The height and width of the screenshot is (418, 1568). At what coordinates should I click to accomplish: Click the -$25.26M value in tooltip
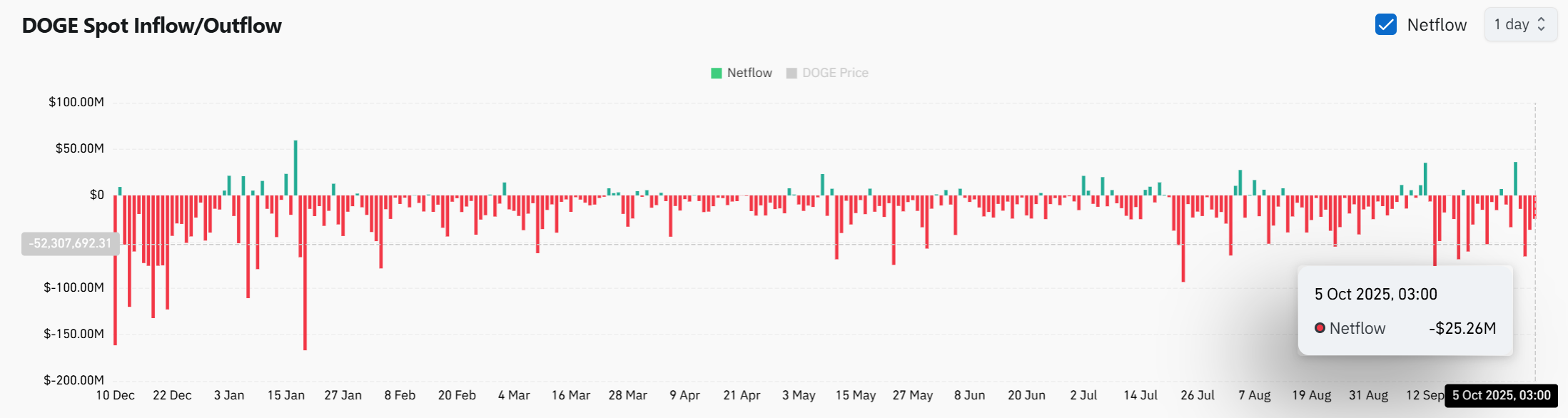[x=1462, y=329]
